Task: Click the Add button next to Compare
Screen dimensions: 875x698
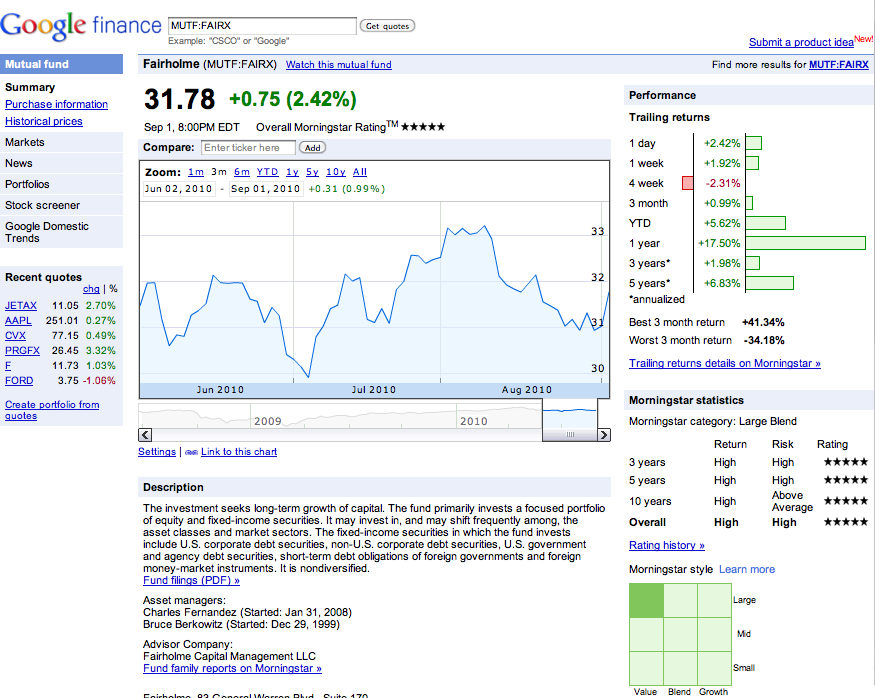Action: [x=312, y=148]
